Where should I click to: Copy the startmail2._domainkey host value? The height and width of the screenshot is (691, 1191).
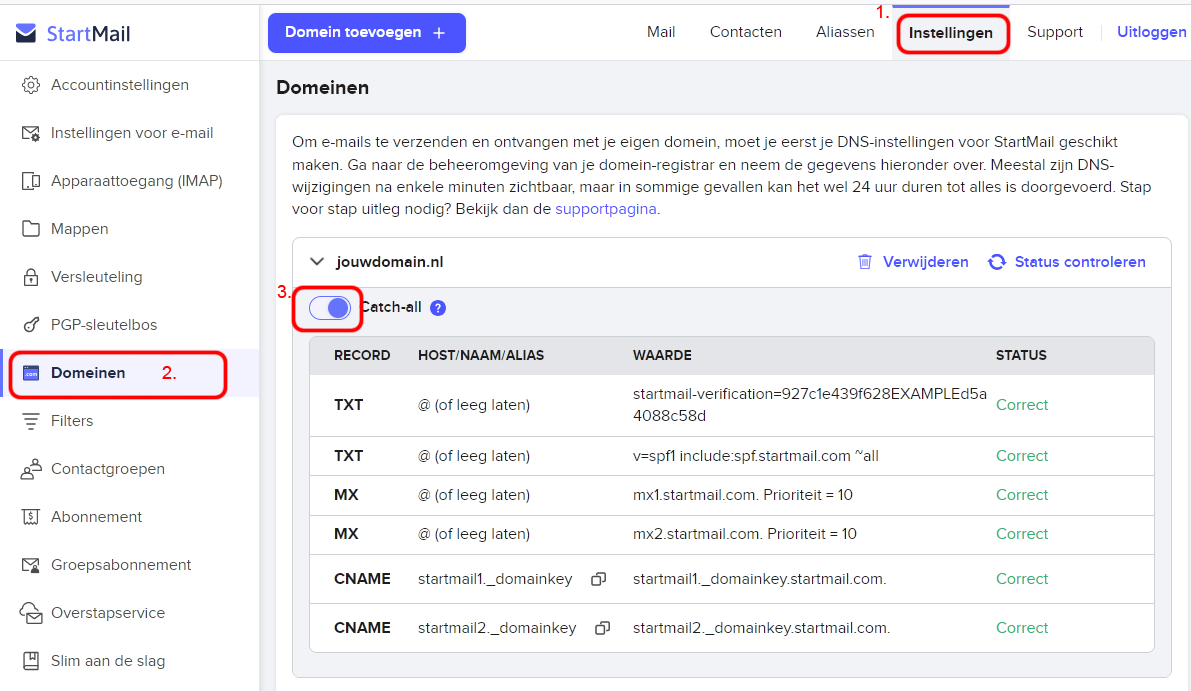[602, 629]
